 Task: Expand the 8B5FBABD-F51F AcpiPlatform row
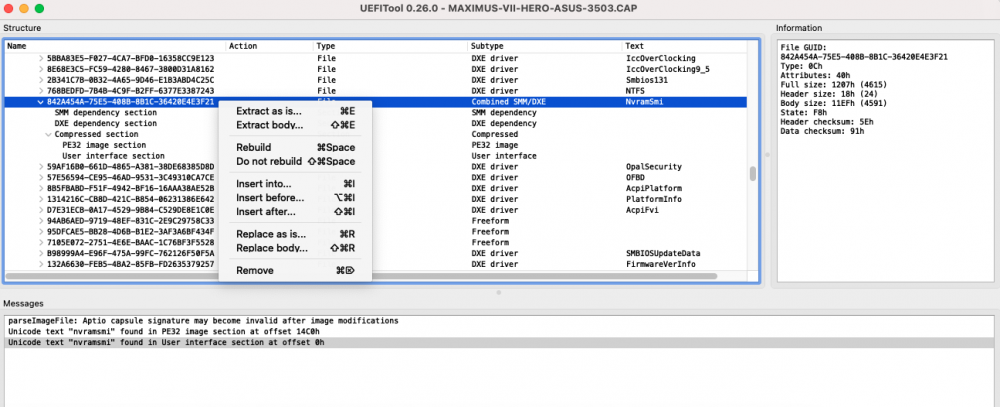(x=41, y=188)
